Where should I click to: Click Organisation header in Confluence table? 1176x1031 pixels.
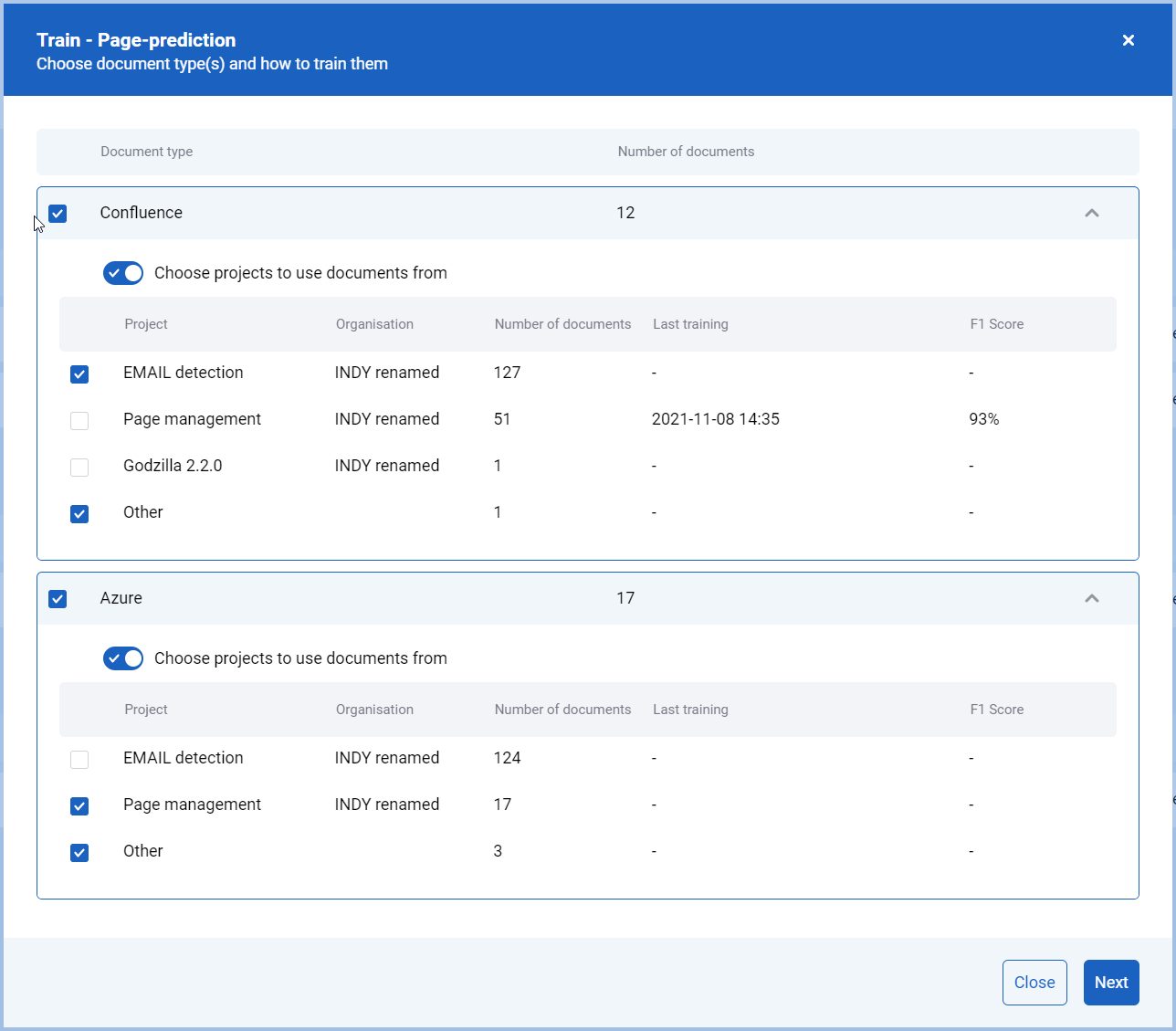pyautogui.click(x=374, y=324)
